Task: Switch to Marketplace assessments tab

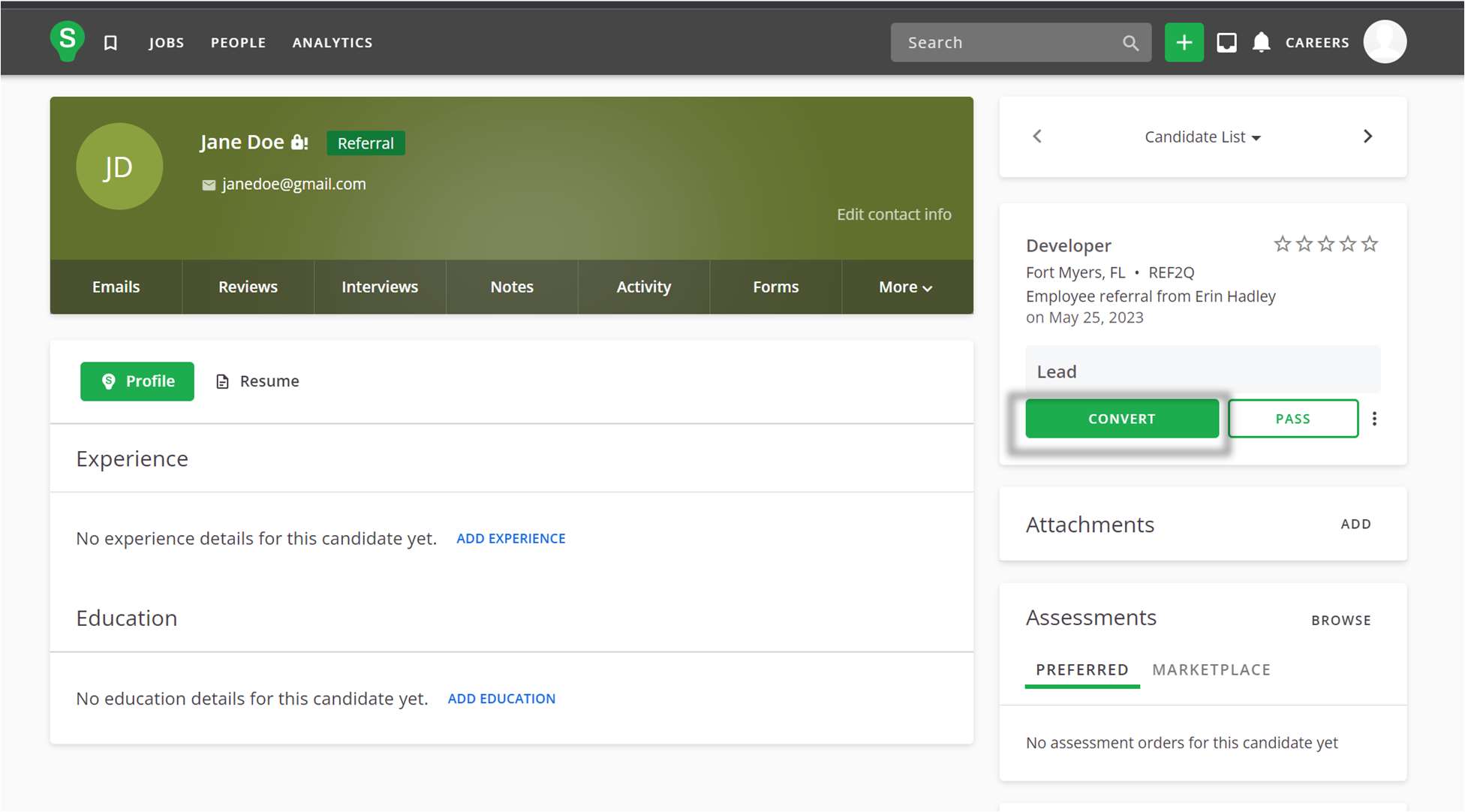Action: (x=1211, y=669)
